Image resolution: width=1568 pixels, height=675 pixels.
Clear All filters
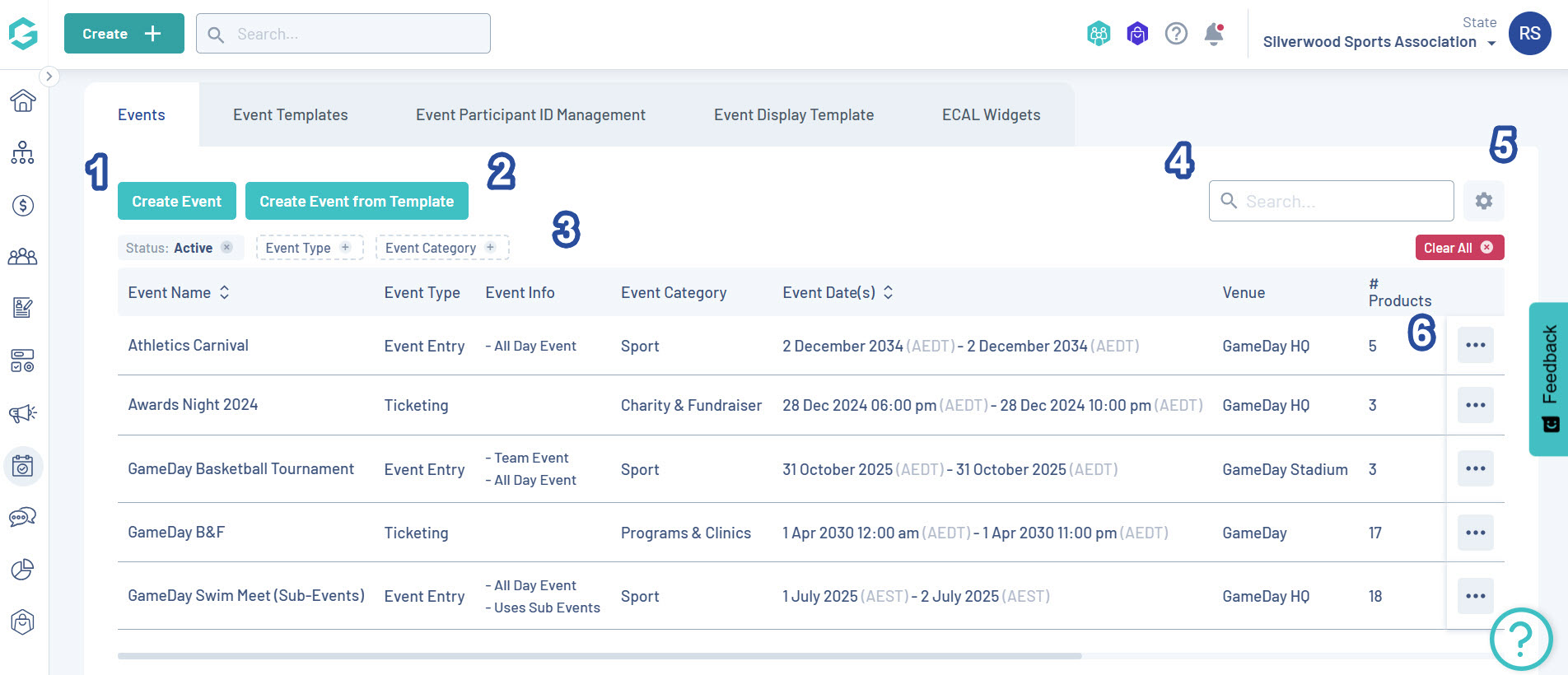pyautogui.click(x=1459, y=248)
